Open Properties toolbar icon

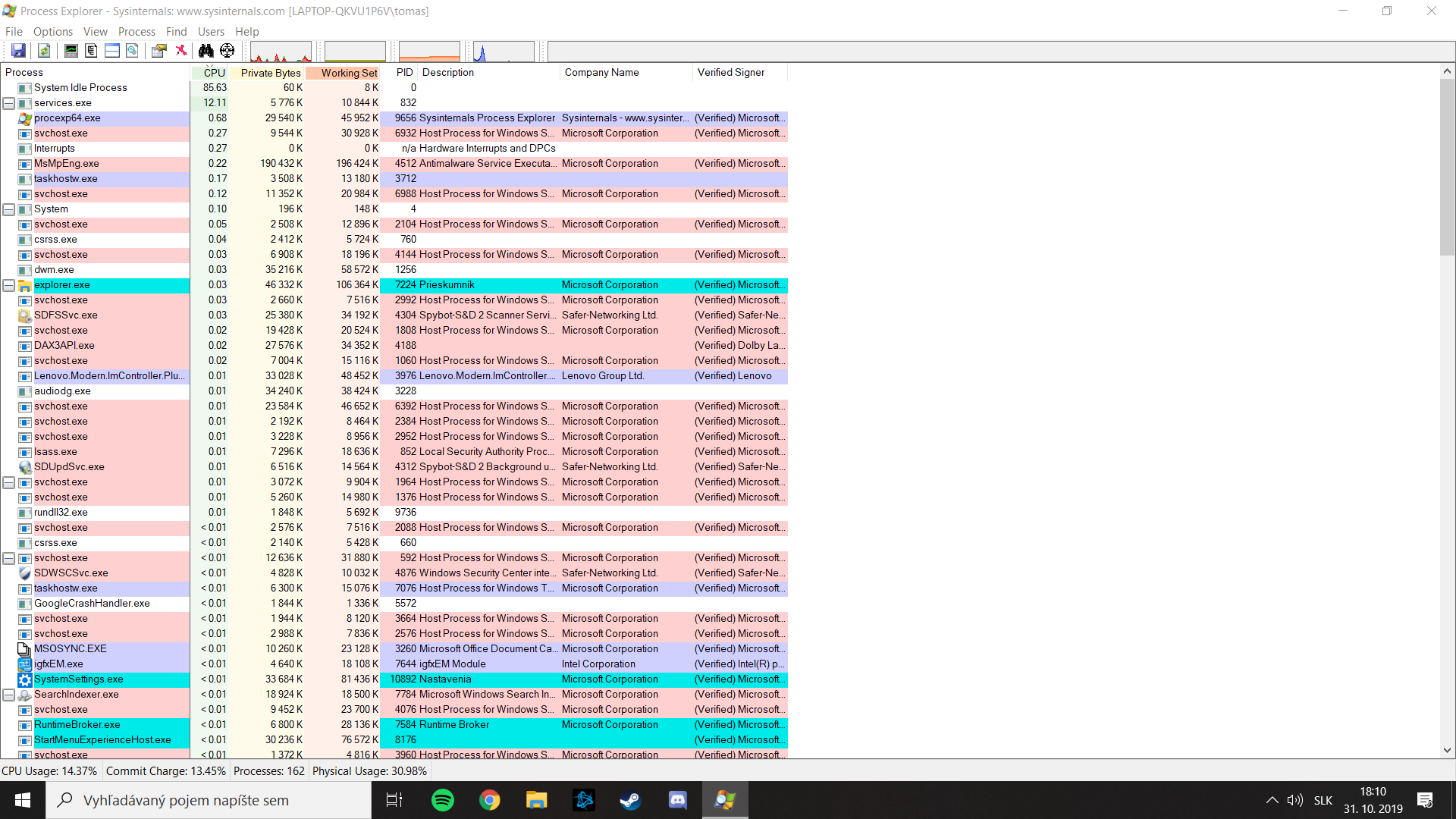coord(158,51)
